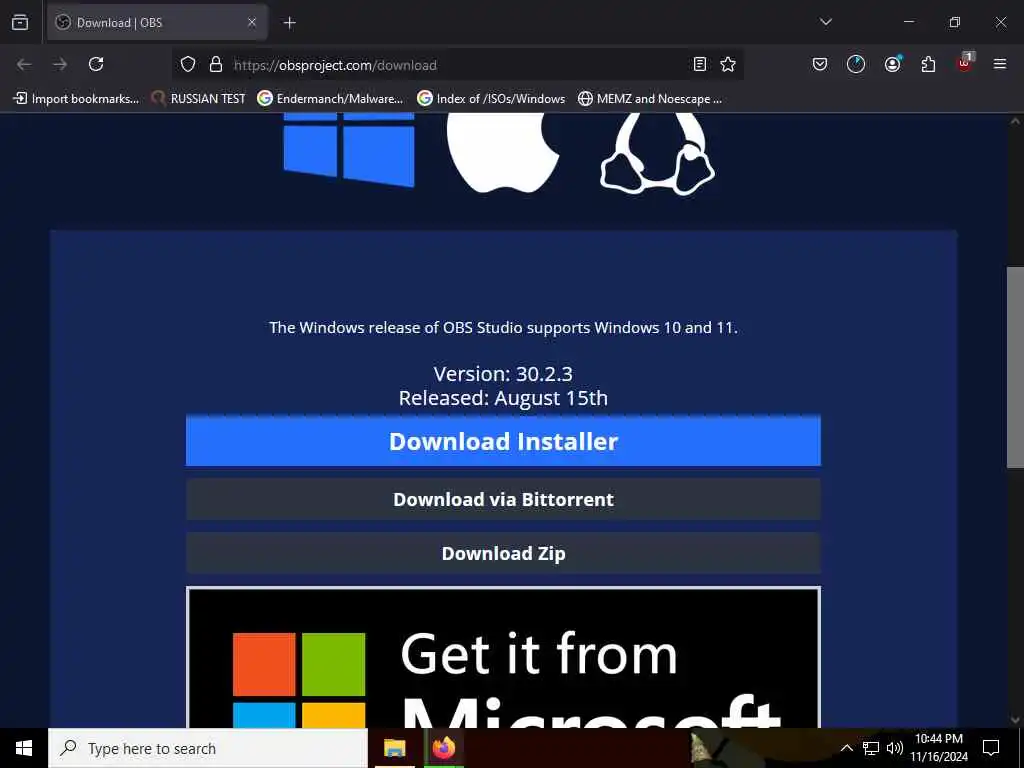Click the scrollbar down arrow

(x=1015, y=720)
